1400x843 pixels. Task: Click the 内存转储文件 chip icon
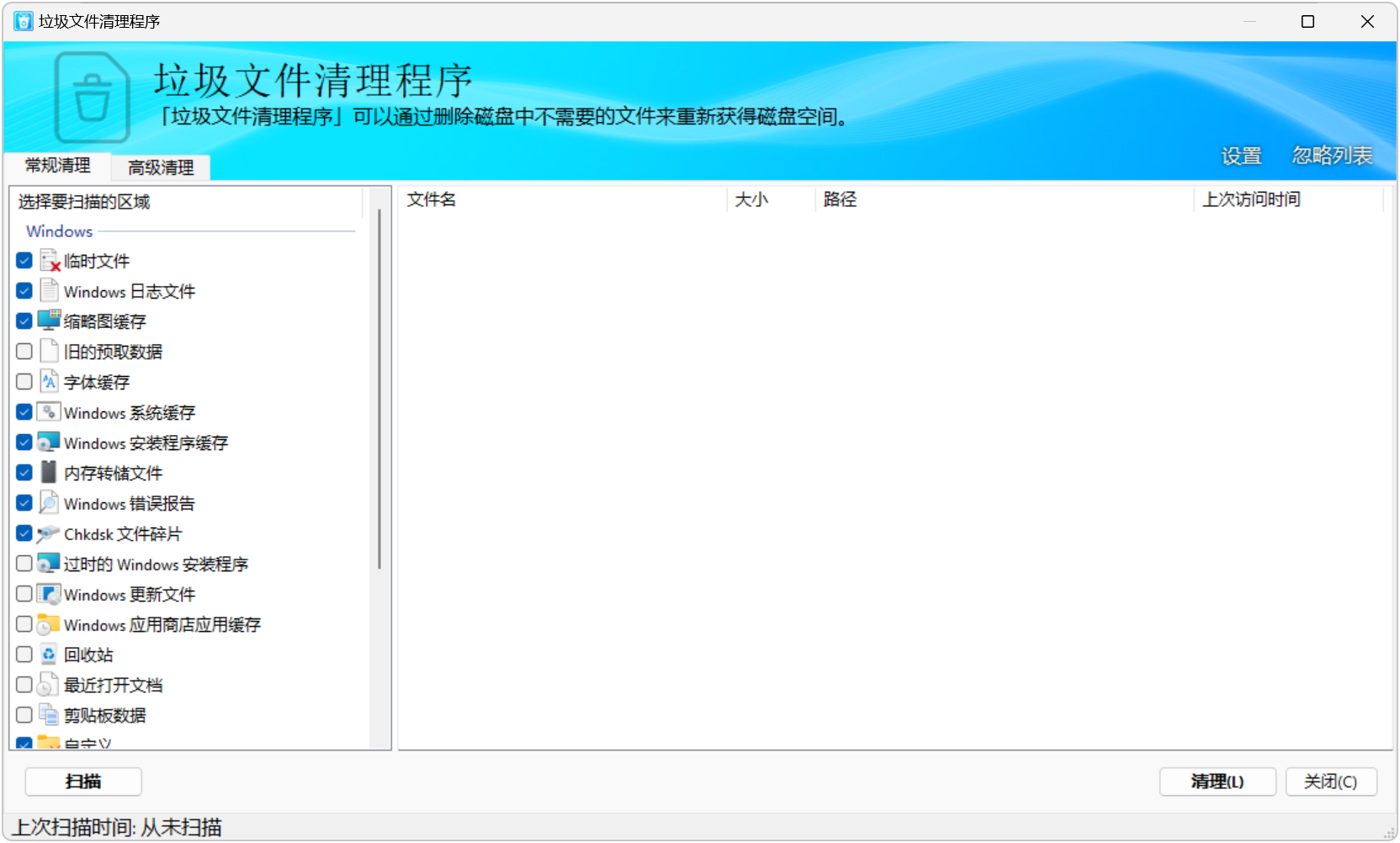point(50,472)
